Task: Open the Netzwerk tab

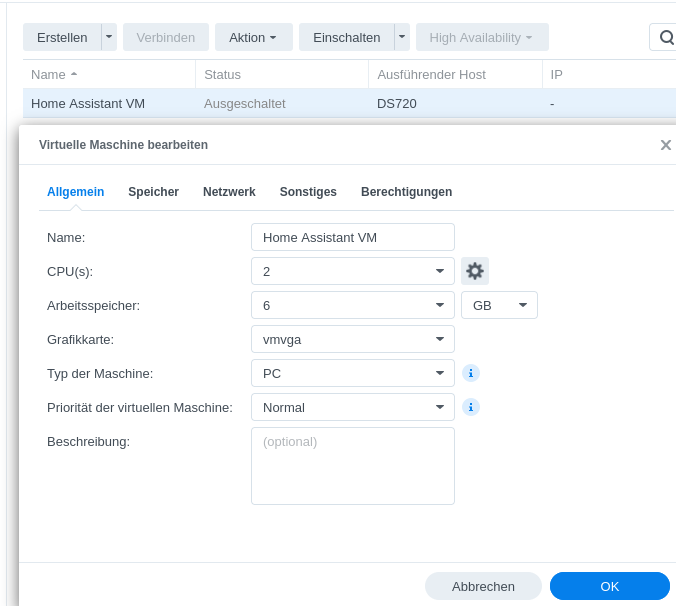Action: pyautogui.click(x=229, y=192)
